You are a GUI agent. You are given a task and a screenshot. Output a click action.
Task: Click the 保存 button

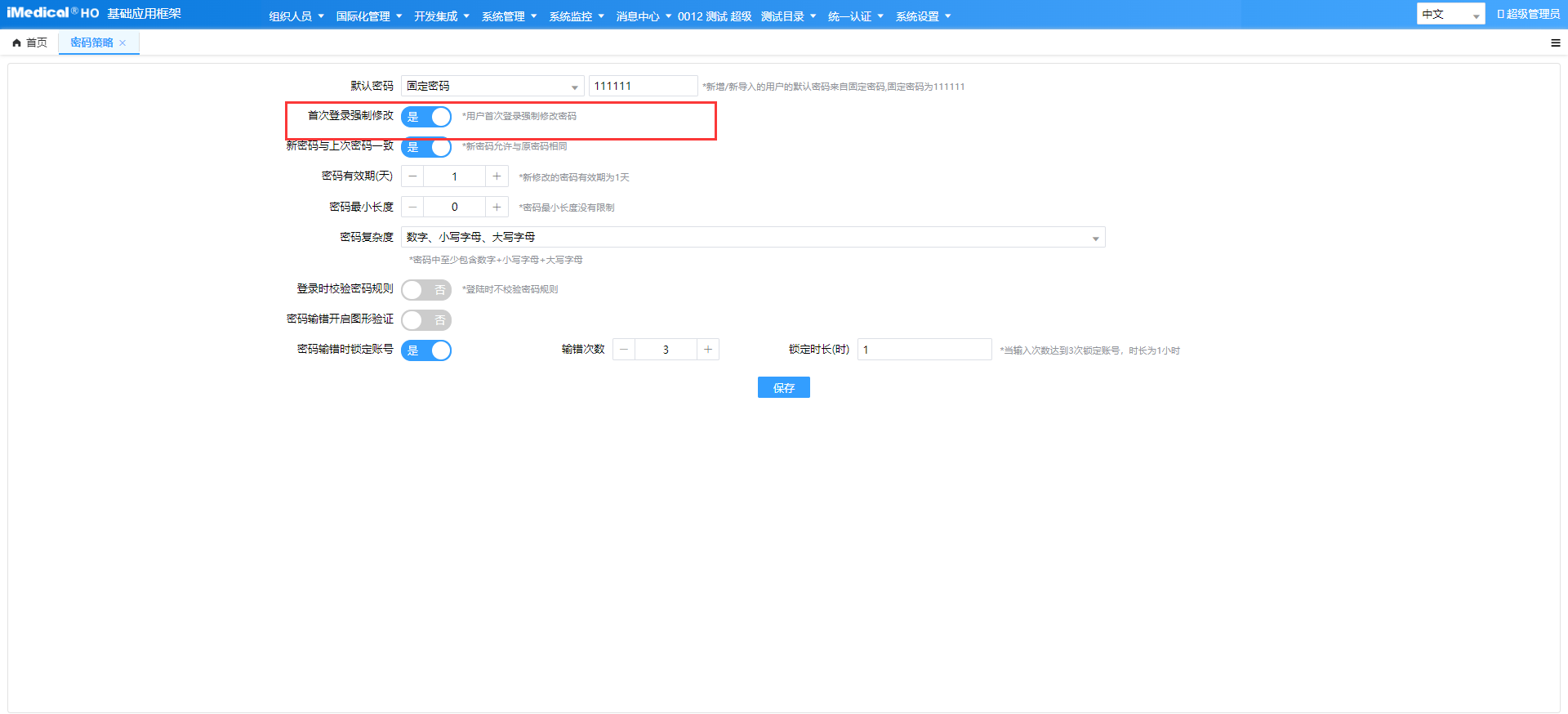click(x=784, y=387)
